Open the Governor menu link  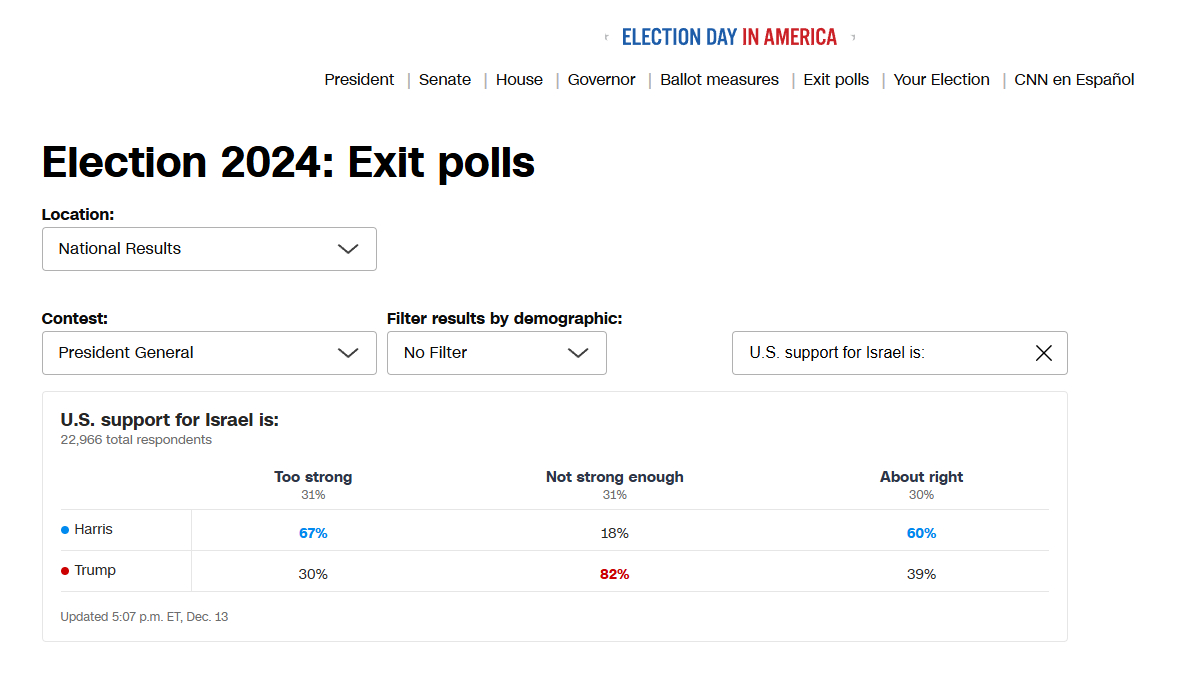(x=601, y=80)
